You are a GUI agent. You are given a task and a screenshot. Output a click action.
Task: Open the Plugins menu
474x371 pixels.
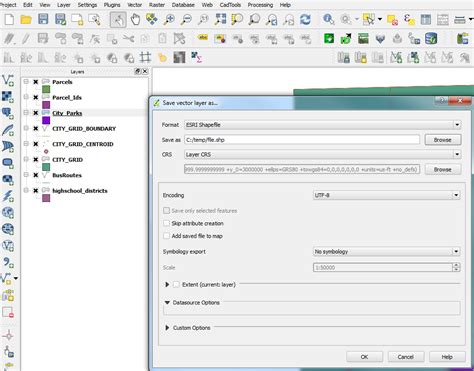(x=112, y=5)
